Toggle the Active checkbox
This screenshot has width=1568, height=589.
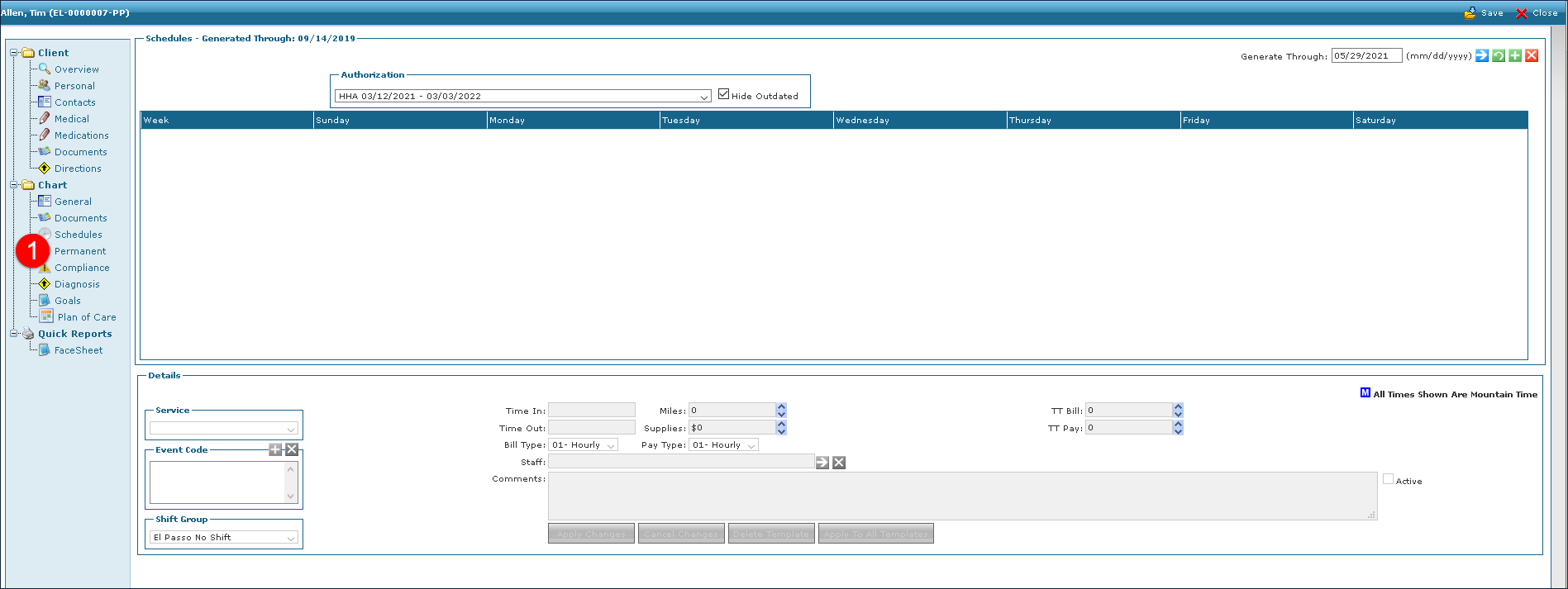pos(1388,479)
